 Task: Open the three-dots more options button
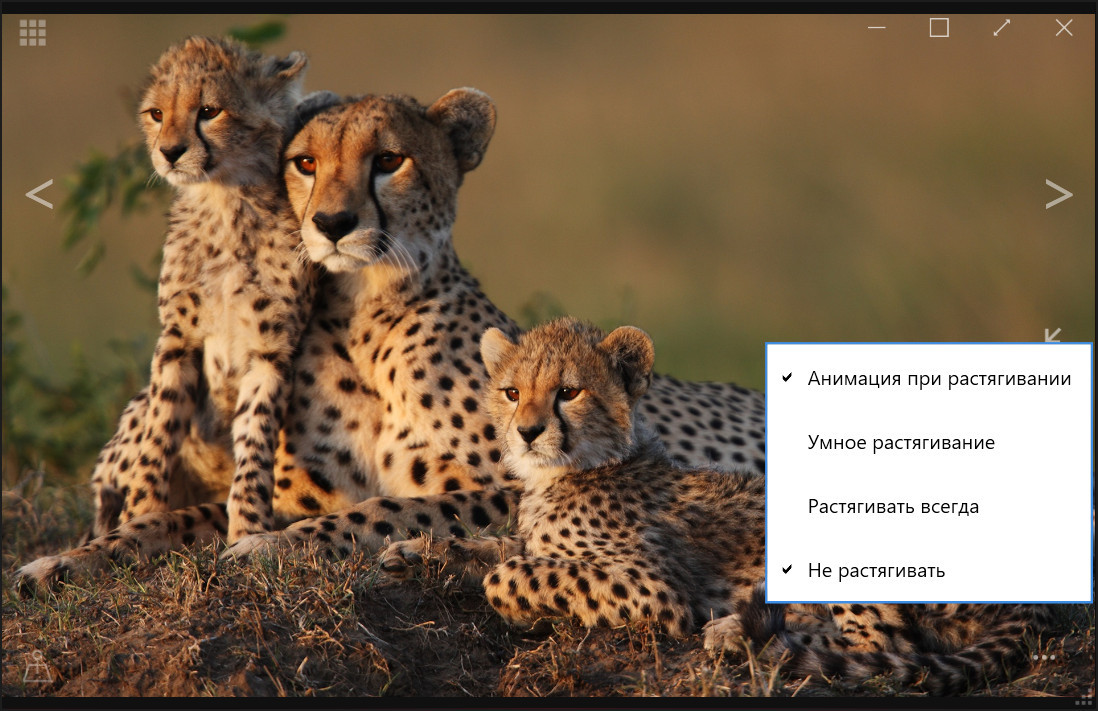[x=1043, y=658]
